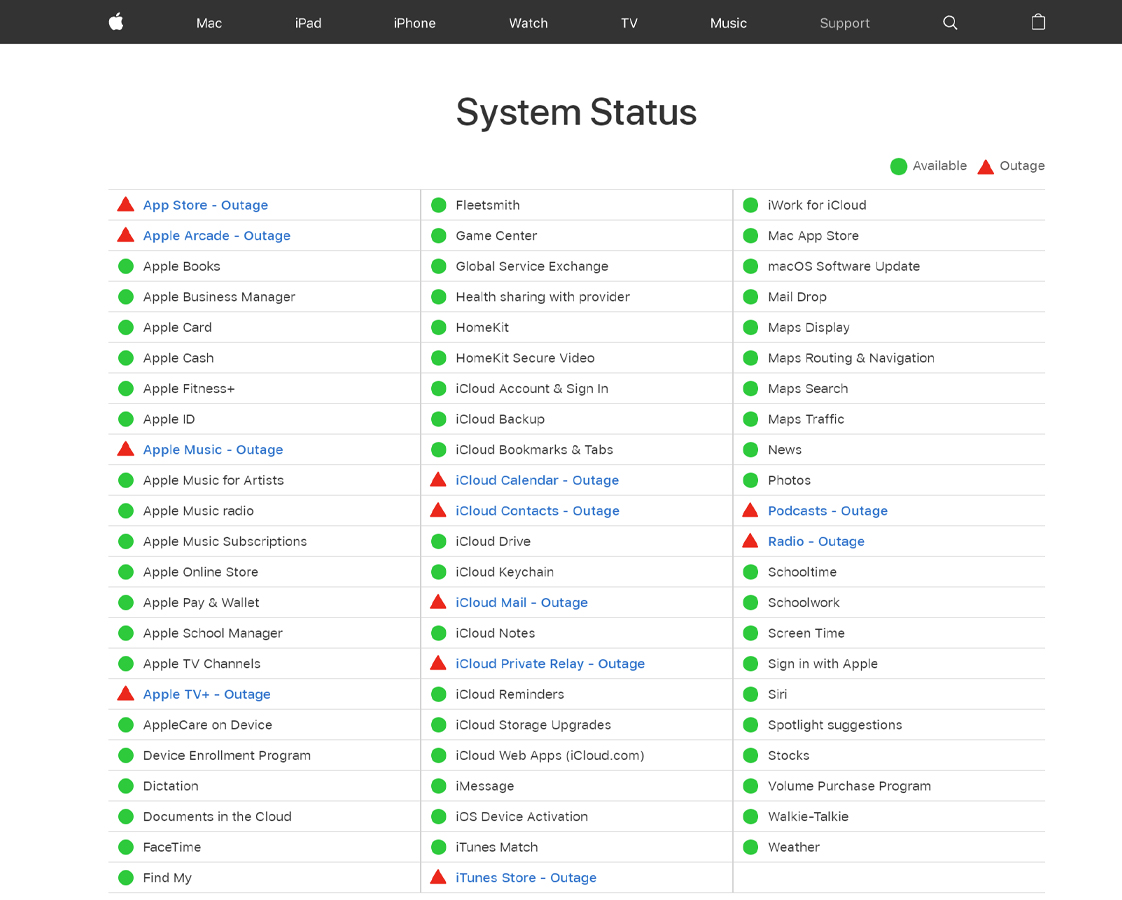
Task: Open the iPhone menu
Action: point(414,23)
